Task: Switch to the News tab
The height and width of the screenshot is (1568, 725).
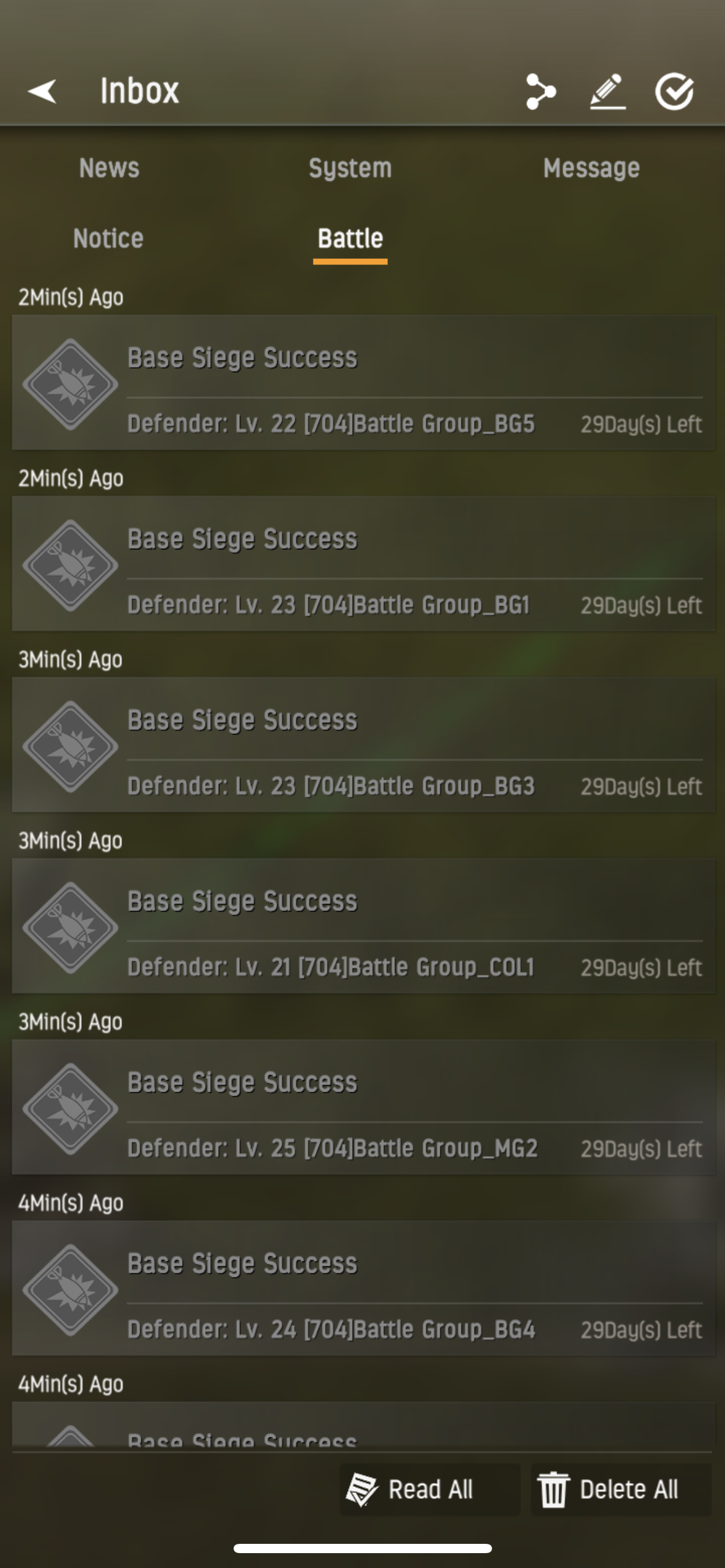Action: tap(109, 168)
